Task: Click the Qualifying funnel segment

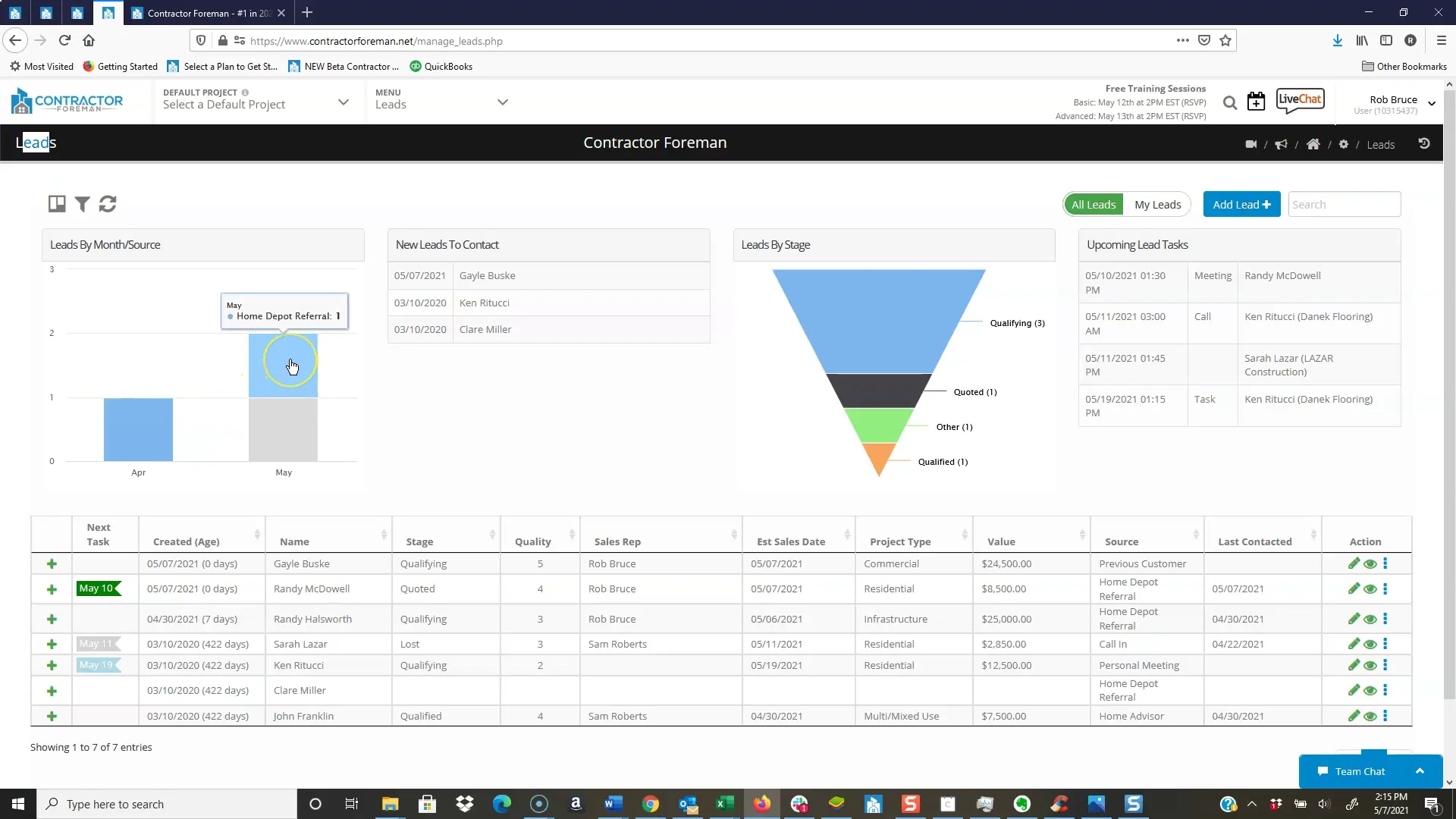Action: point(879,321)
